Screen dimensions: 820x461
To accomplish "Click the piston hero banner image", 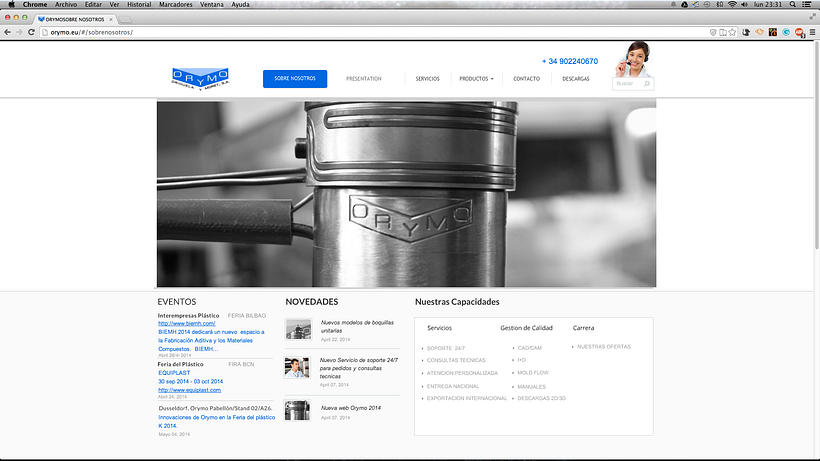I will click(x=406, y=194).
